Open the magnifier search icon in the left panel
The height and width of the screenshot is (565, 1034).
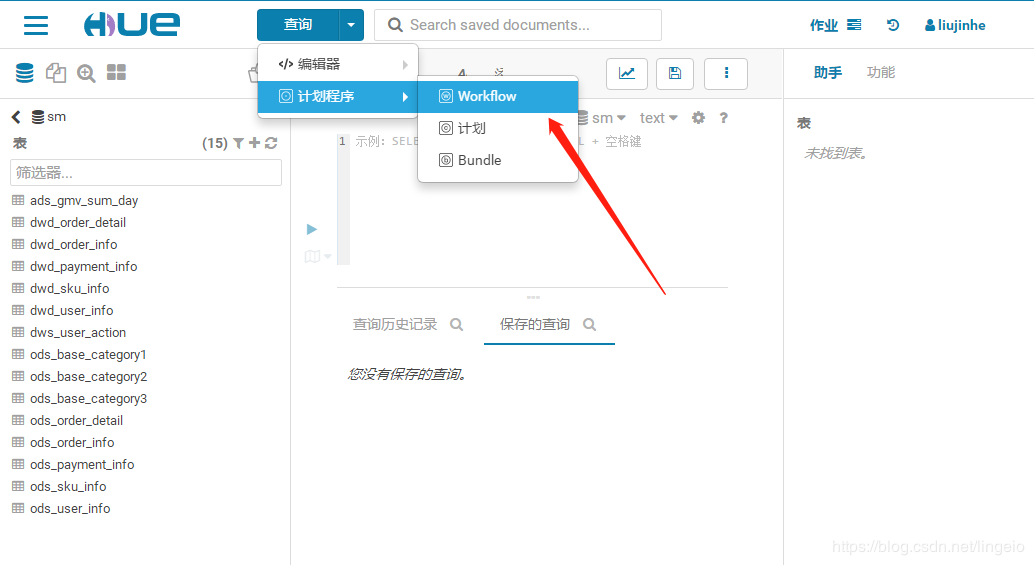click(x=86, y=73)
